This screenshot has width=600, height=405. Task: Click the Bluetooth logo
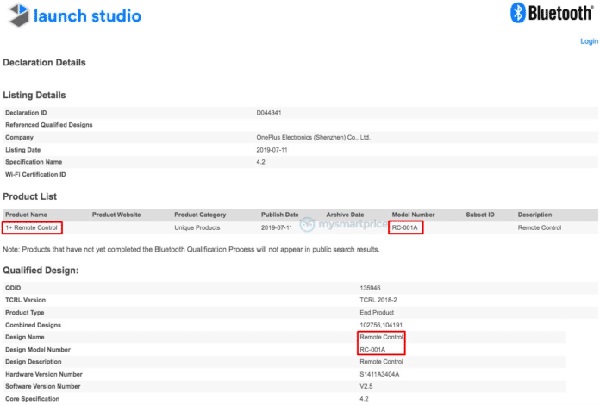coord(551,13)
